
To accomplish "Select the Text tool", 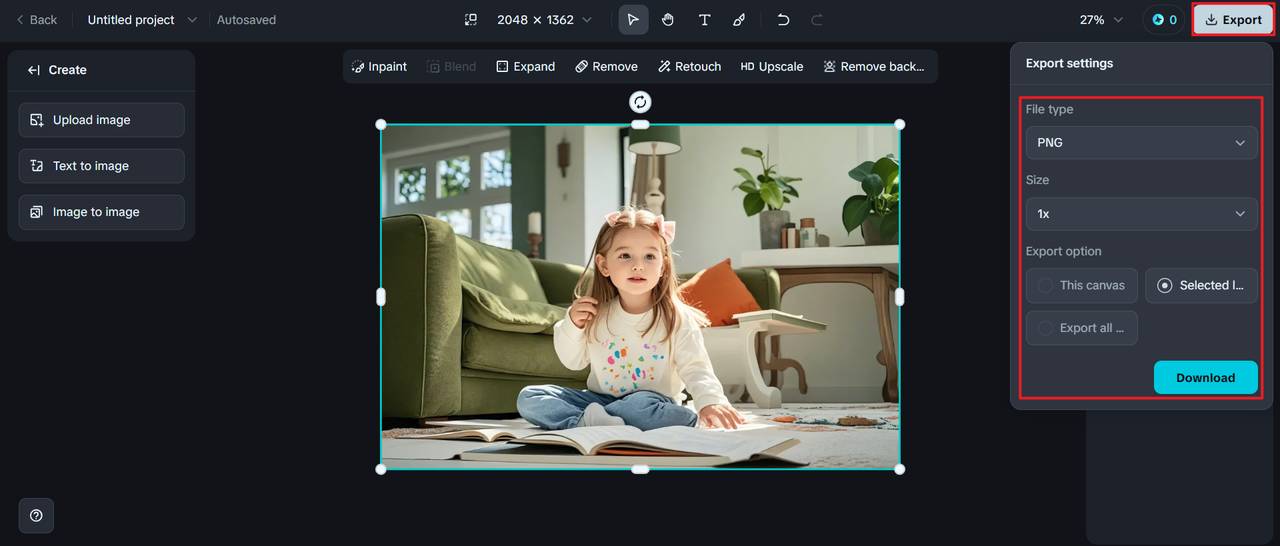I will coord(704,20).
